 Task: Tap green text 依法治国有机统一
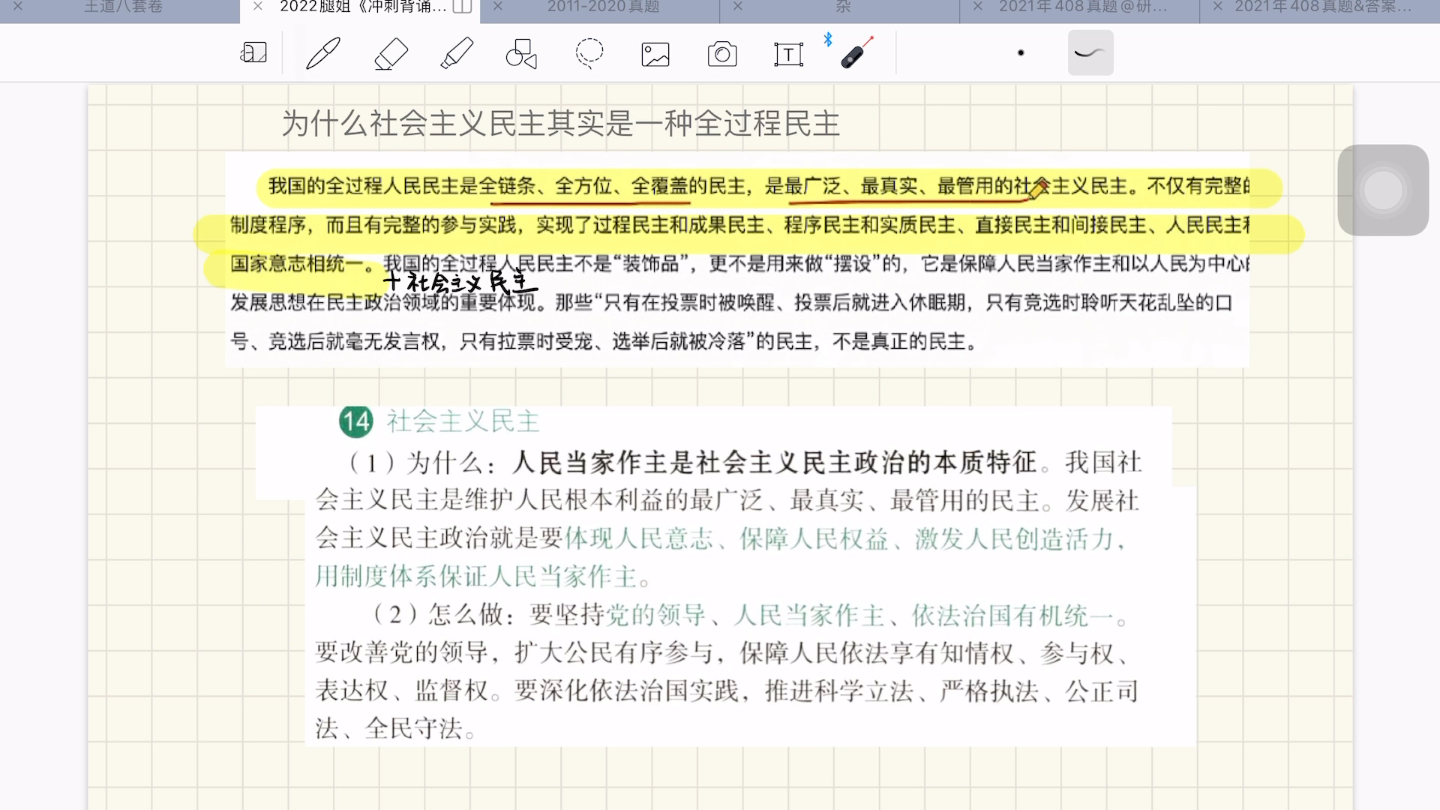[1013, 616]
